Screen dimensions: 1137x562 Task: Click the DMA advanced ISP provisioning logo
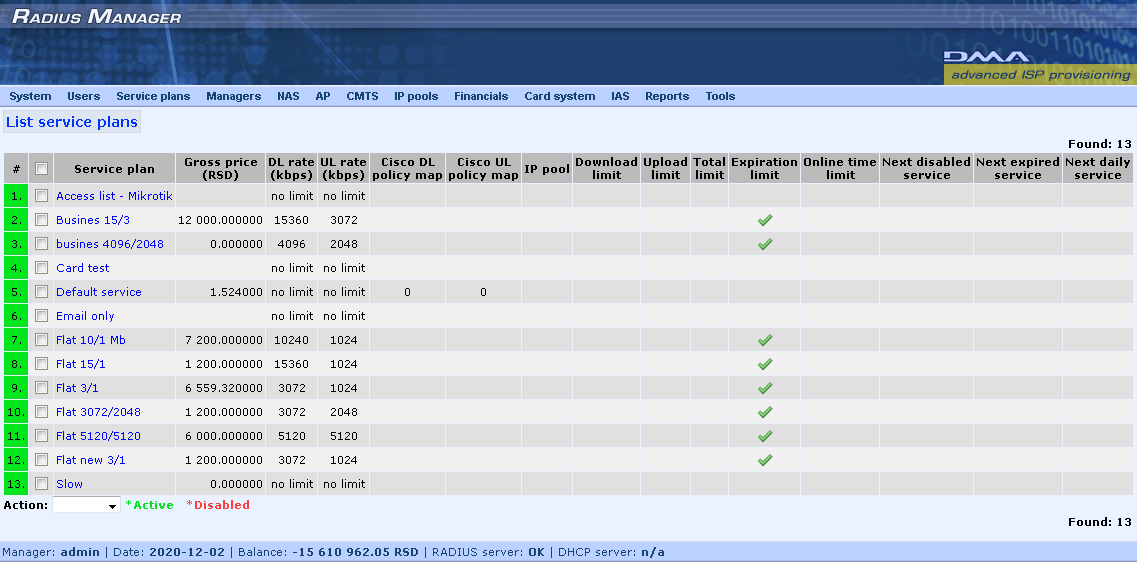coord(1040,67)
